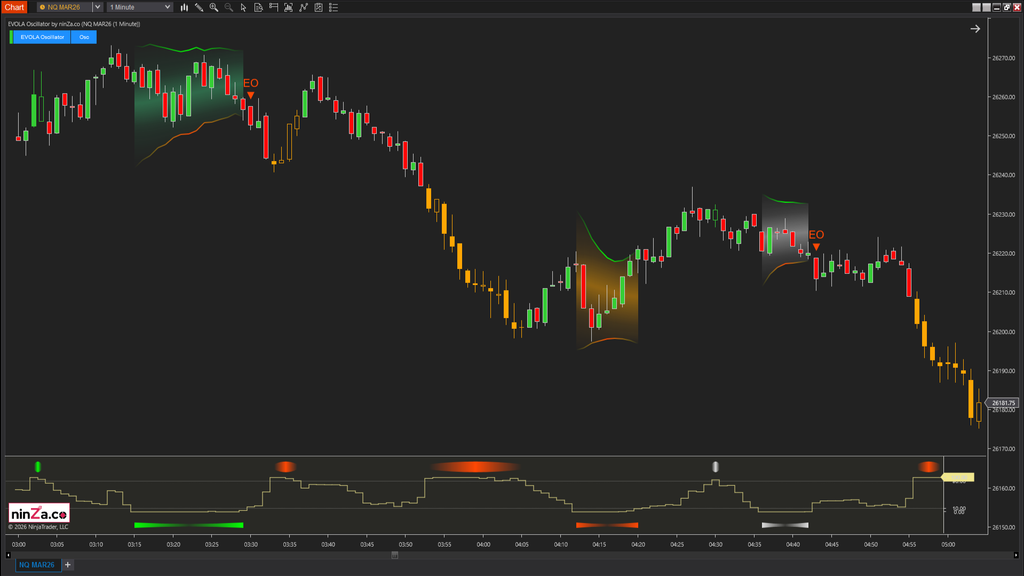Image resolution: width=1024 pixels, height=576 pixels.
Task: Click the first EO down-arrow signal near 03:30
Action: pyautogui.click(x=251, y=95)
